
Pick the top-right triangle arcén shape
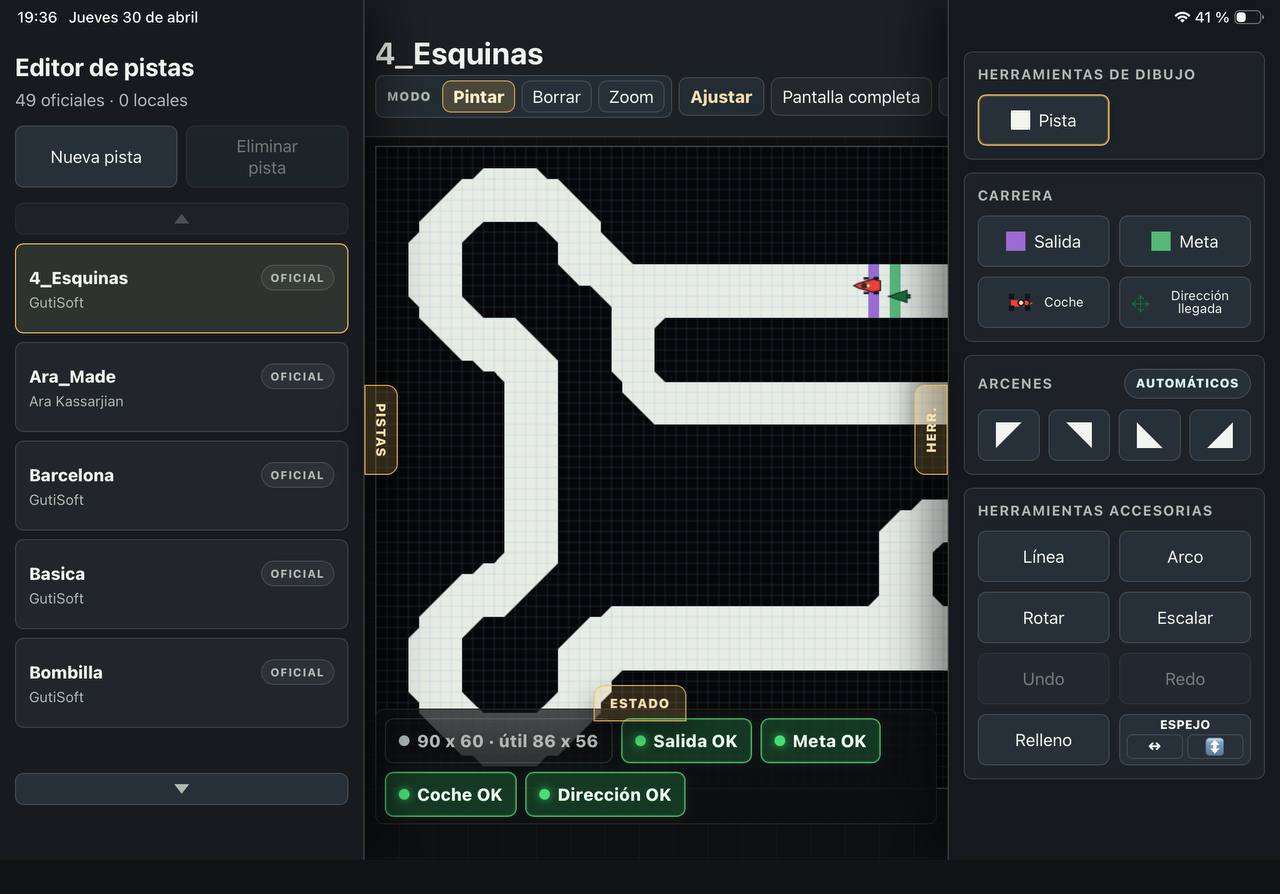[1079, 435]
